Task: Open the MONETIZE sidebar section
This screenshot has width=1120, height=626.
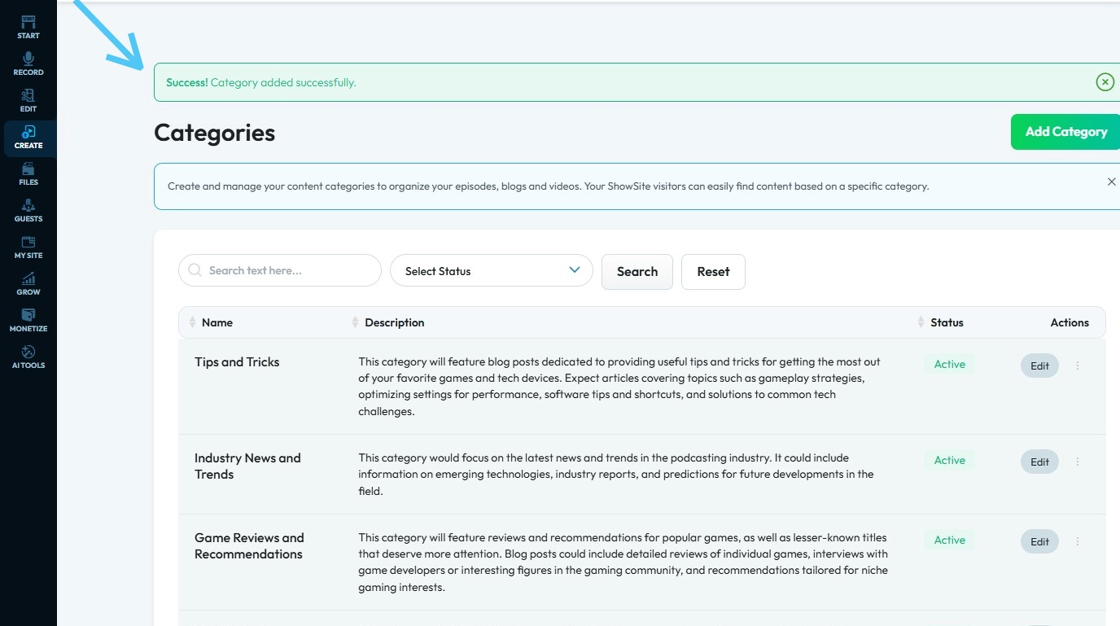Action: 28,320
